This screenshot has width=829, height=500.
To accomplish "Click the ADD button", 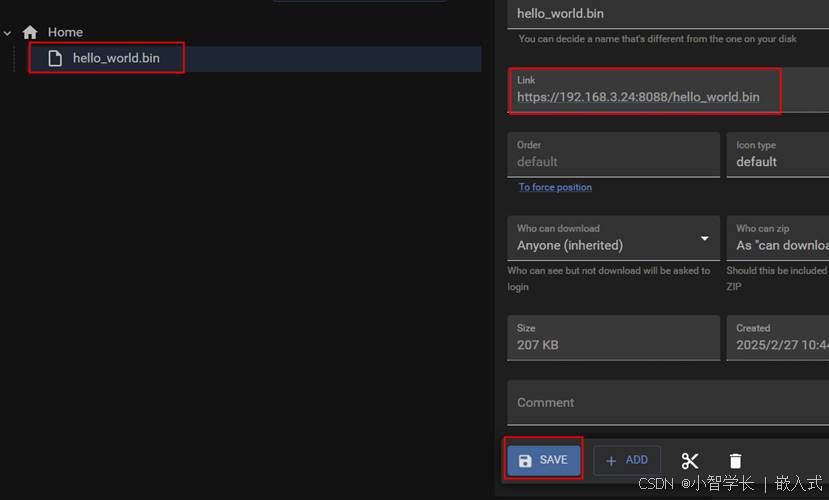I will coord(627,460).
